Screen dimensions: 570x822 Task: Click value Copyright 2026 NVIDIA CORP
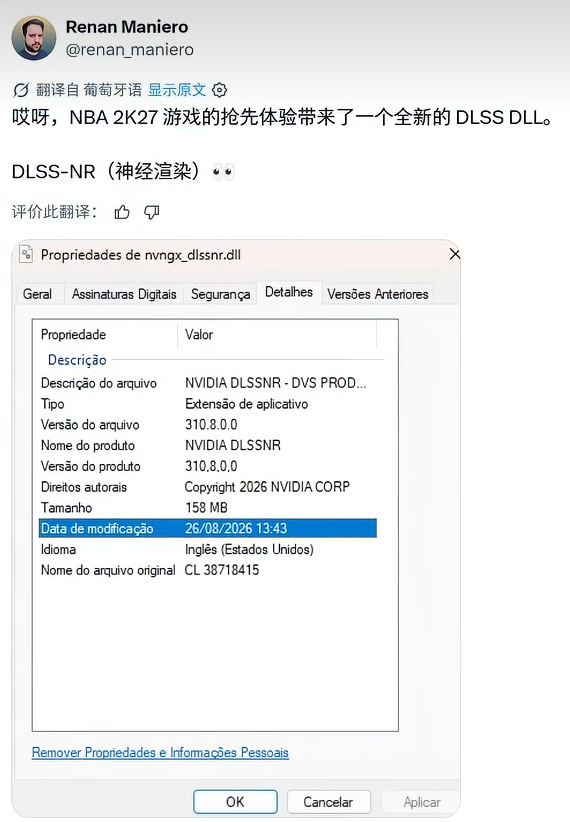point(267,487)
